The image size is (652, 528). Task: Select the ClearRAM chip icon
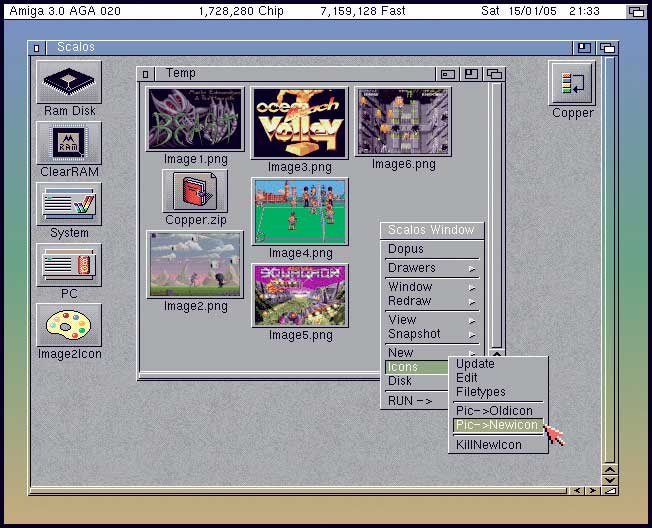click(x=69, y=143)
